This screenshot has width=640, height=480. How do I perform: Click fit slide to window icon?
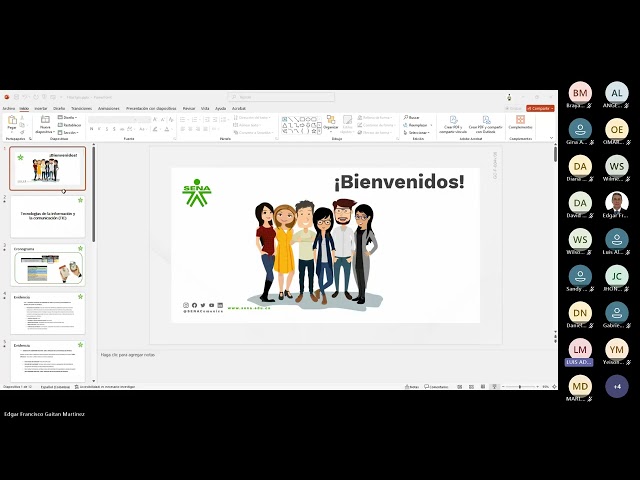pyautogui.click(x=554, y=387)
